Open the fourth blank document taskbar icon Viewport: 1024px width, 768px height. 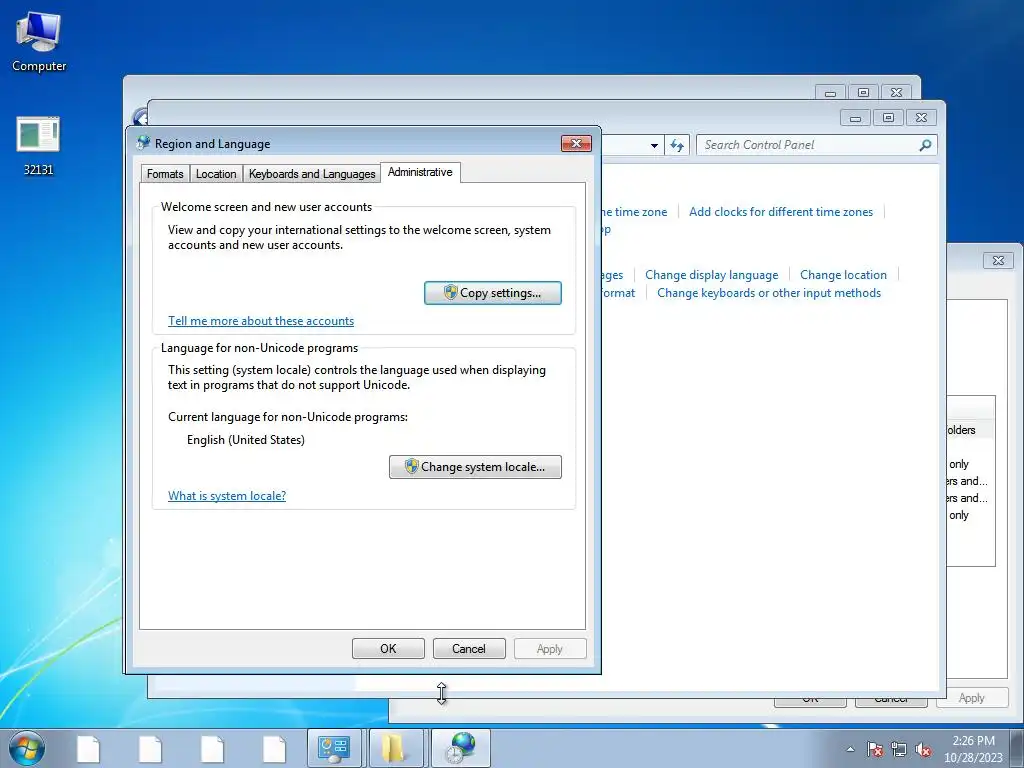coord(274,749)
